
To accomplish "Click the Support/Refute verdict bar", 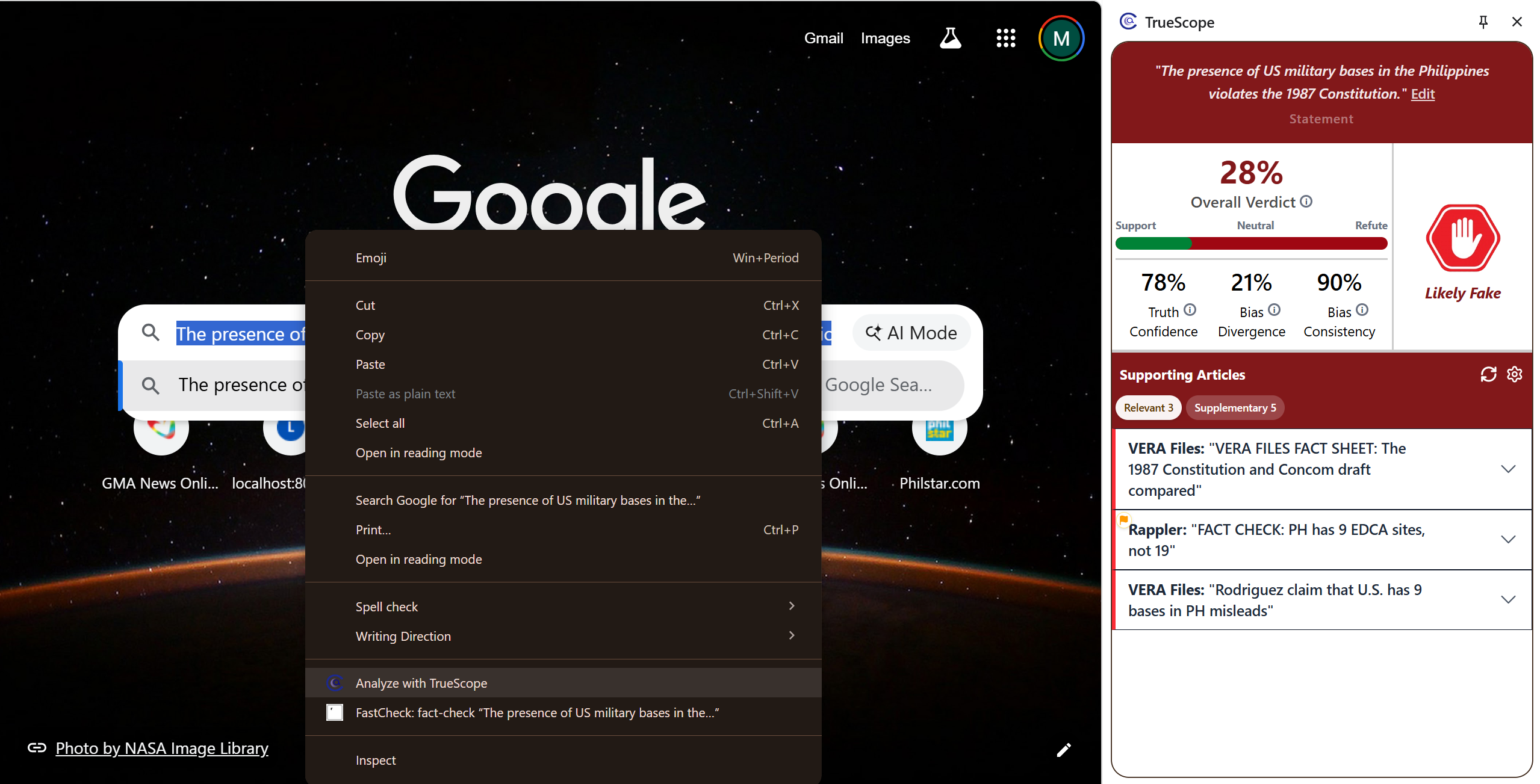I will pyautogui.click(x=1251, y=243).
